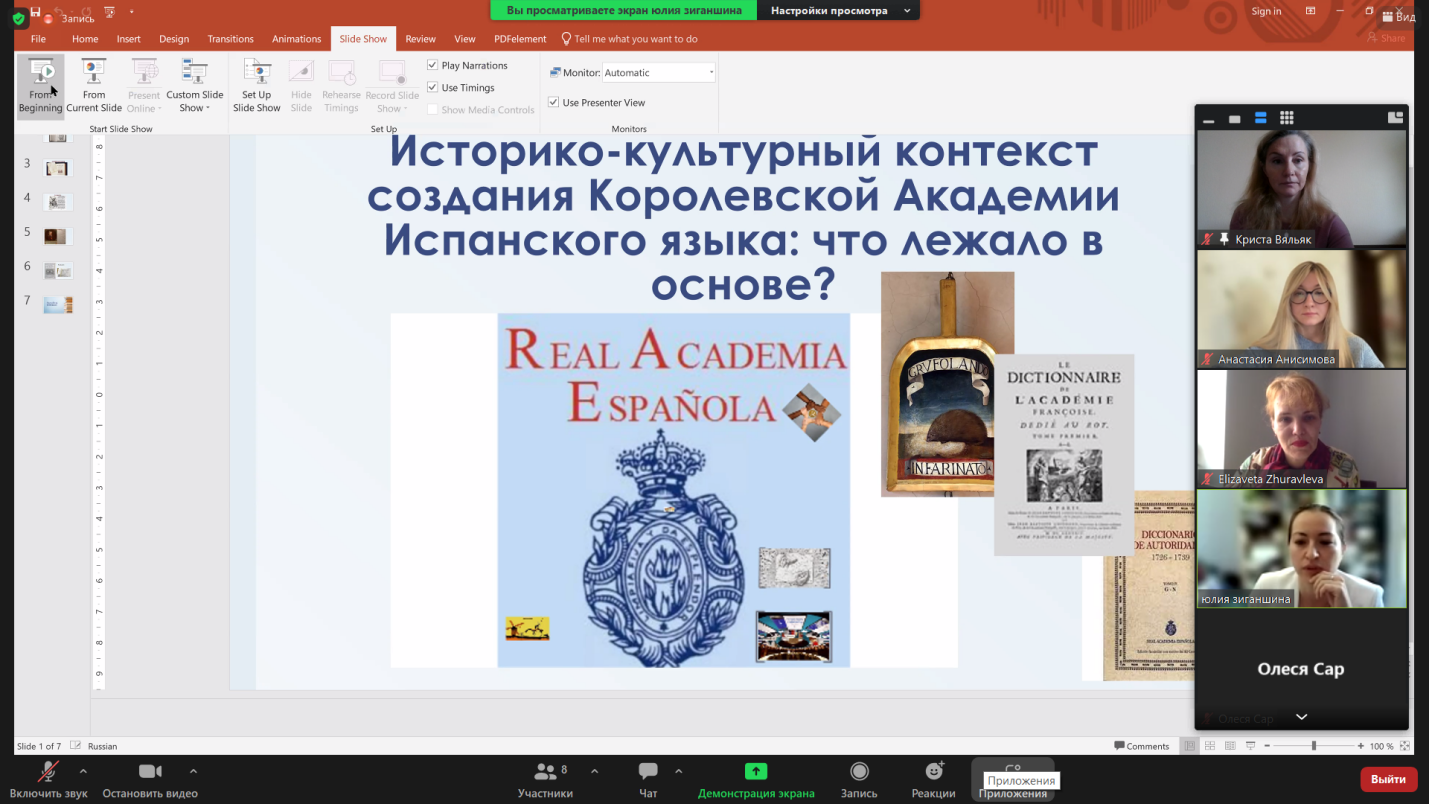Image resolution: width=1429 pixels, height=804 pixels.
Task: Switch video panel to grid gallery view
Action: pyautogui.click(x=1287, y=118)
